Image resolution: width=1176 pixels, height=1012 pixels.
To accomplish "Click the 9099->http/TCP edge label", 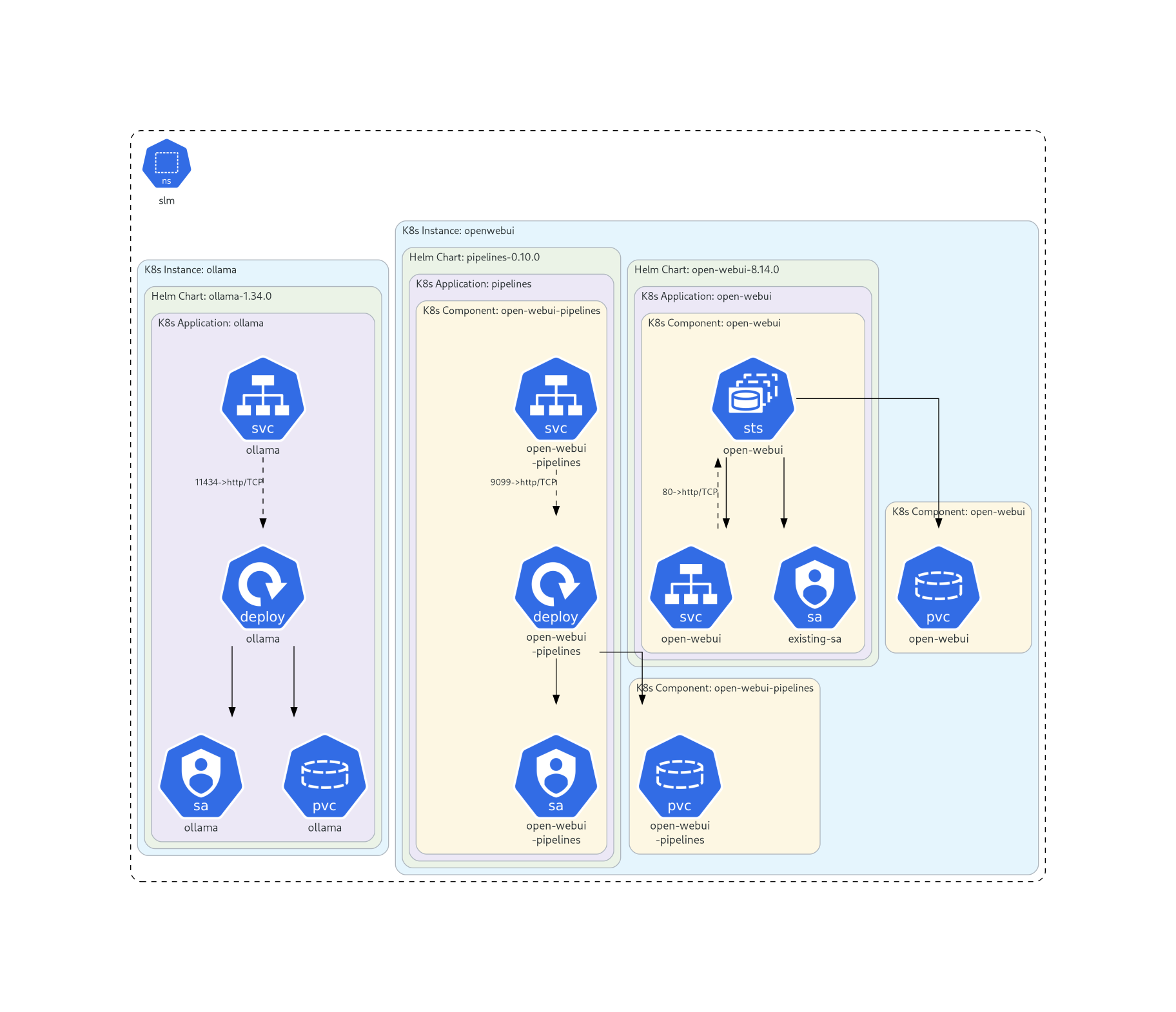I will click(x=523, y=482).
